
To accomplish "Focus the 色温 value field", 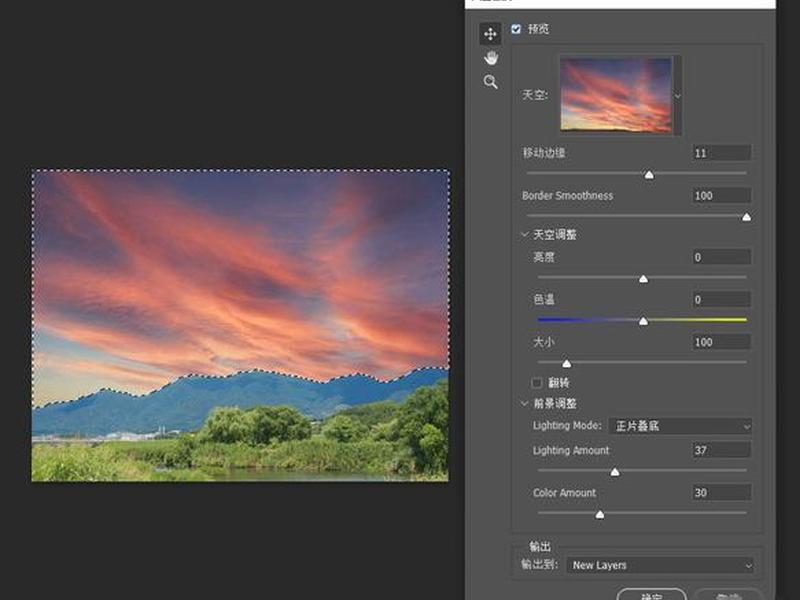I will point(721,299).
